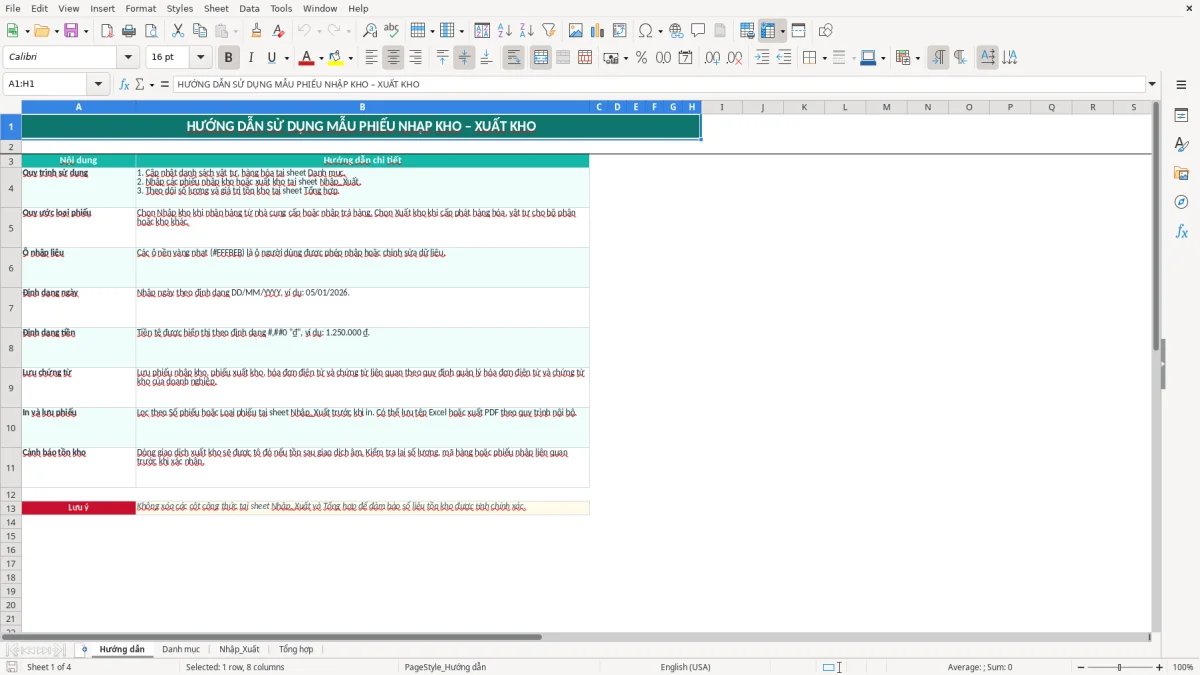Toggle Underline formatting
The image size is (1200, 675).
click(271, 58)
